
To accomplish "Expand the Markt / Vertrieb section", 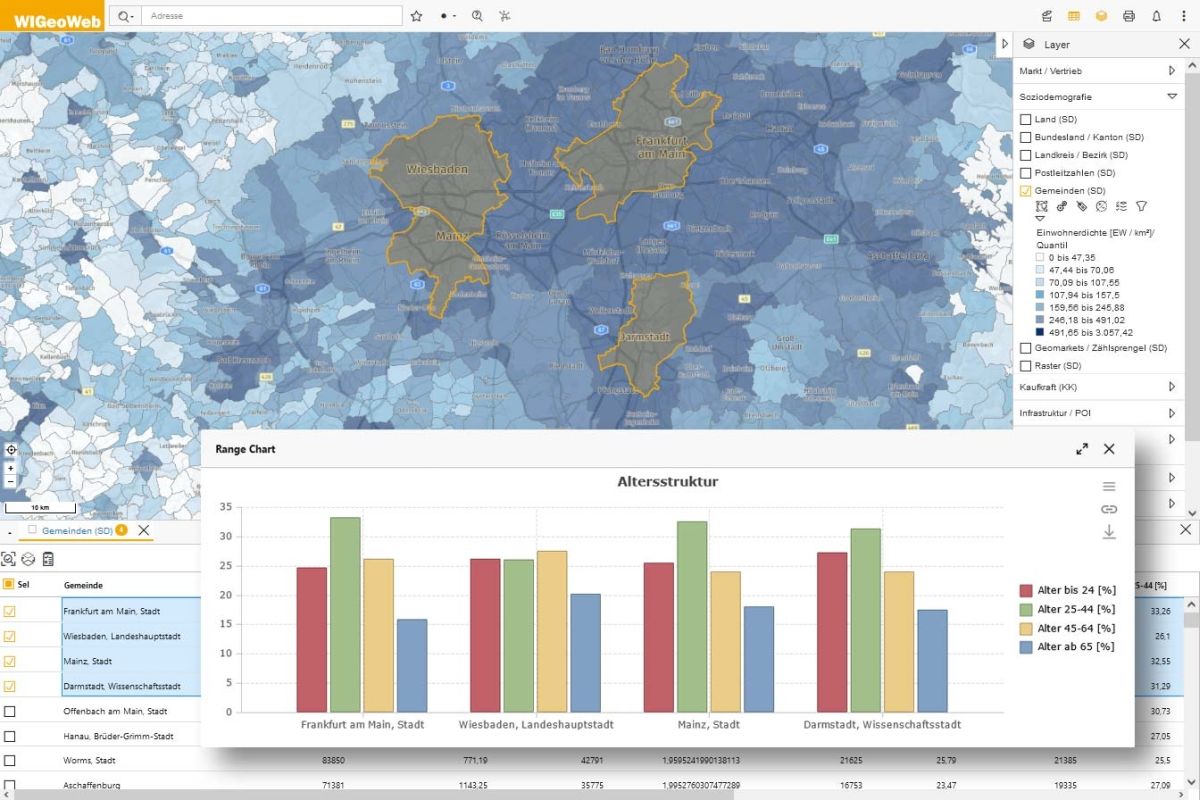I will (x=1172, y=71).
